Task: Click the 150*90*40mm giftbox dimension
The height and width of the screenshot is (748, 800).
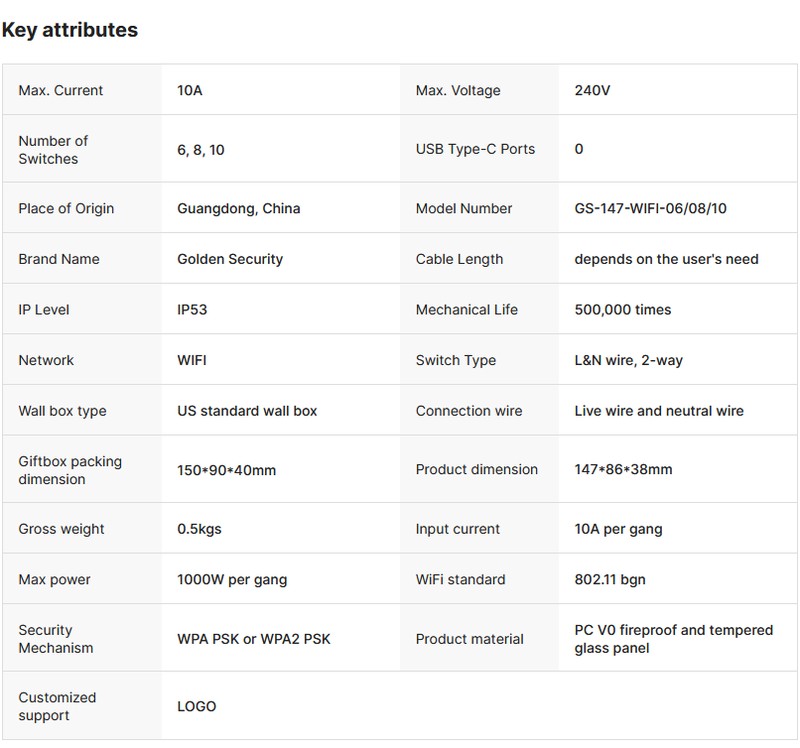Action: (226, 470)
